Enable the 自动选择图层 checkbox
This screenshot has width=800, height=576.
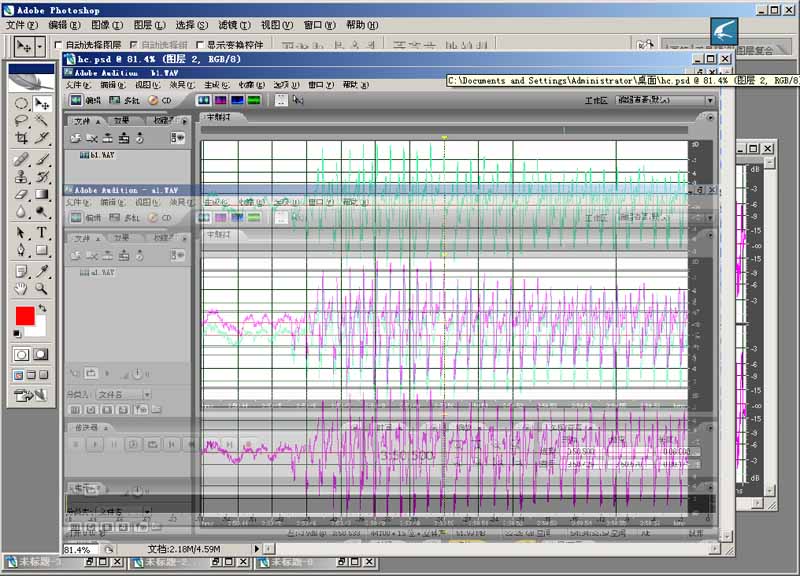coord(58,45)
